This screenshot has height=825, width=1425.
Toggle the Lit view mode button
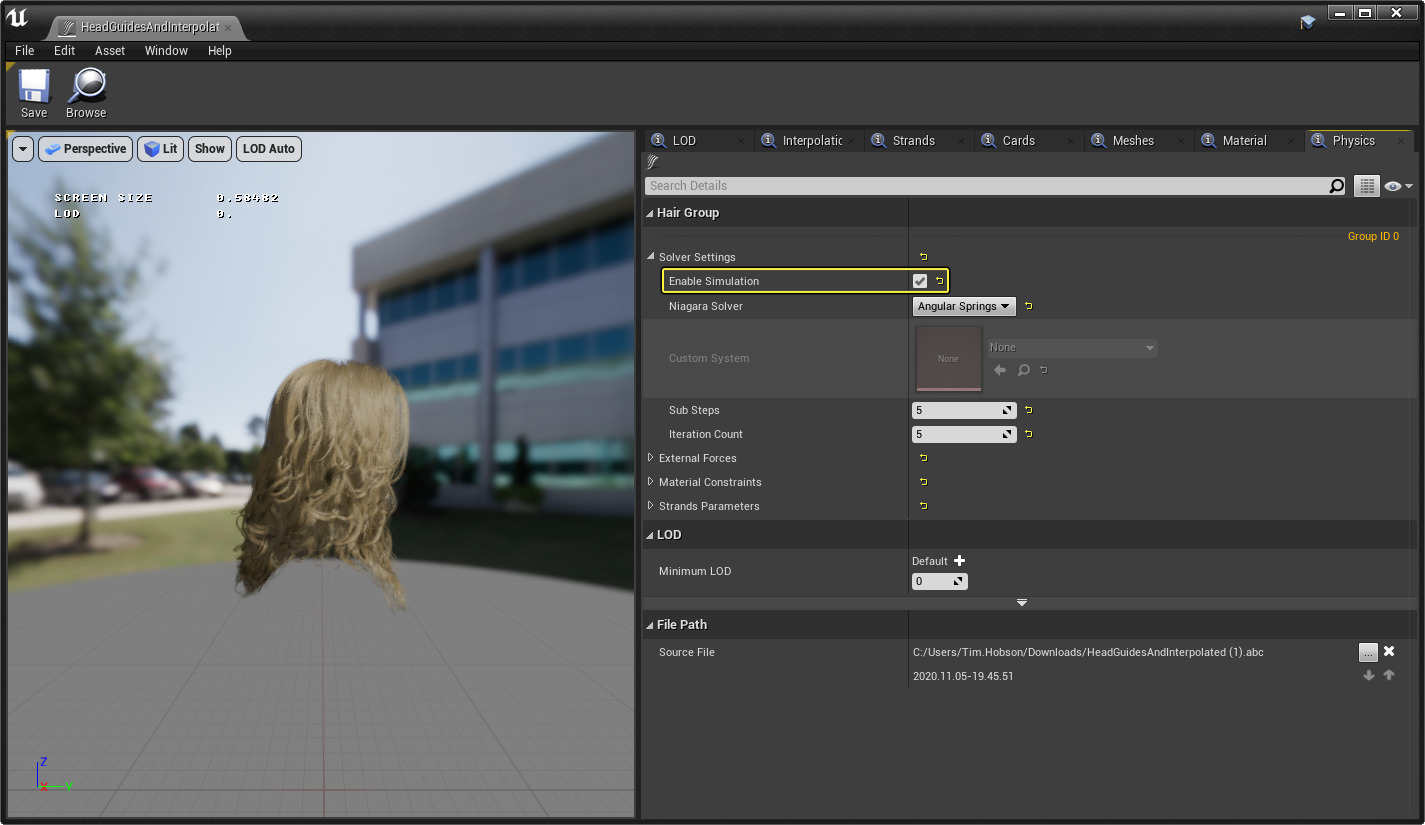tap(160, 149)
